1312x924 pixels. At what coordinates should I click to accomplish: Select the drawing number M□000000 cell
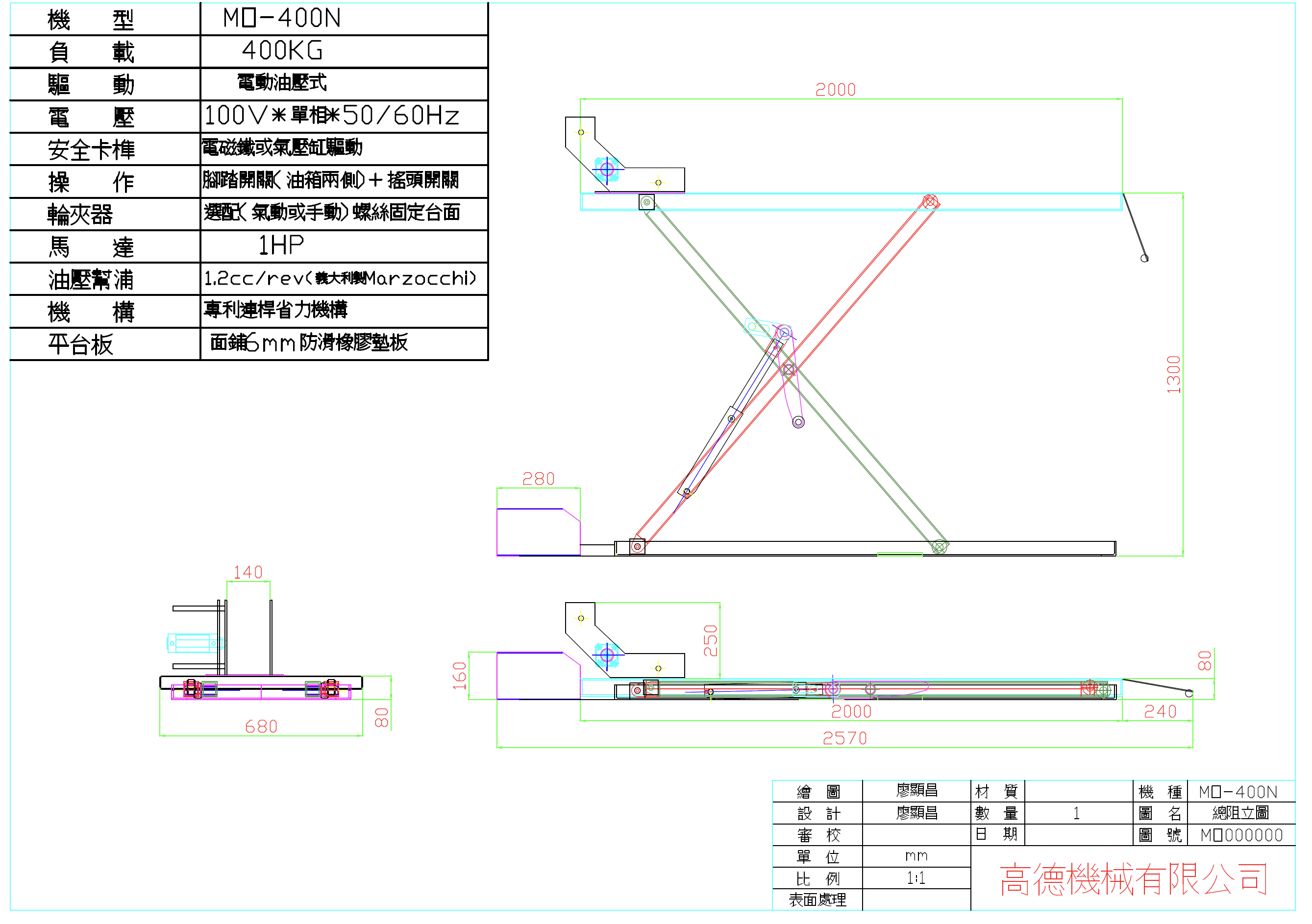coord(1241,835)
